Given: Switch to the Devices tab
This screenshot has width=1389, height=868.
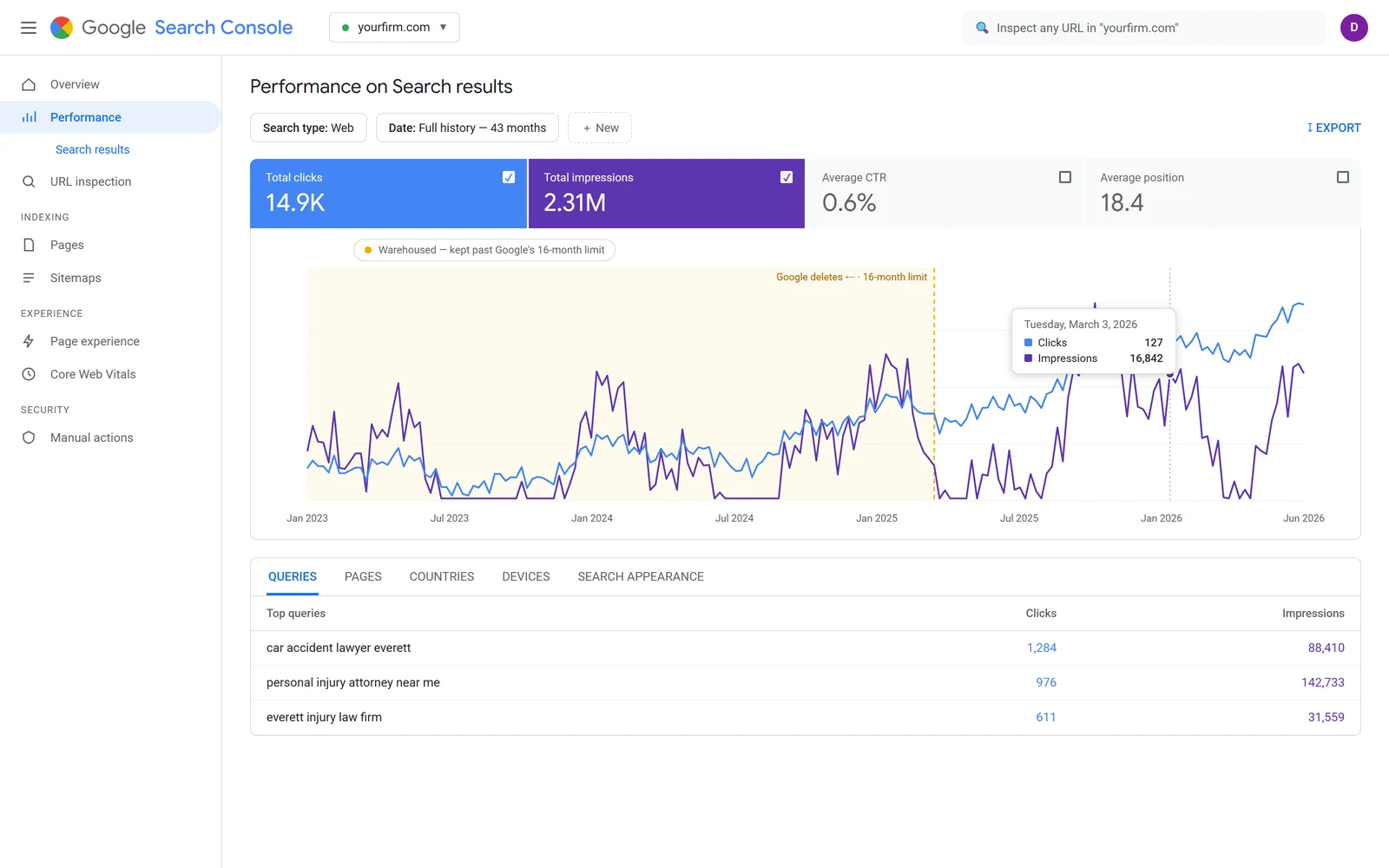Looking at the screenshot, I should [x=526, y=576].
